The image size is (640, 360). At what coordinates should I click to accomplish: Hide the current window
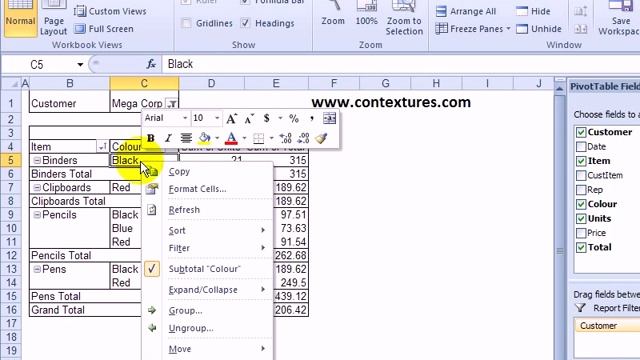(533, 11)
